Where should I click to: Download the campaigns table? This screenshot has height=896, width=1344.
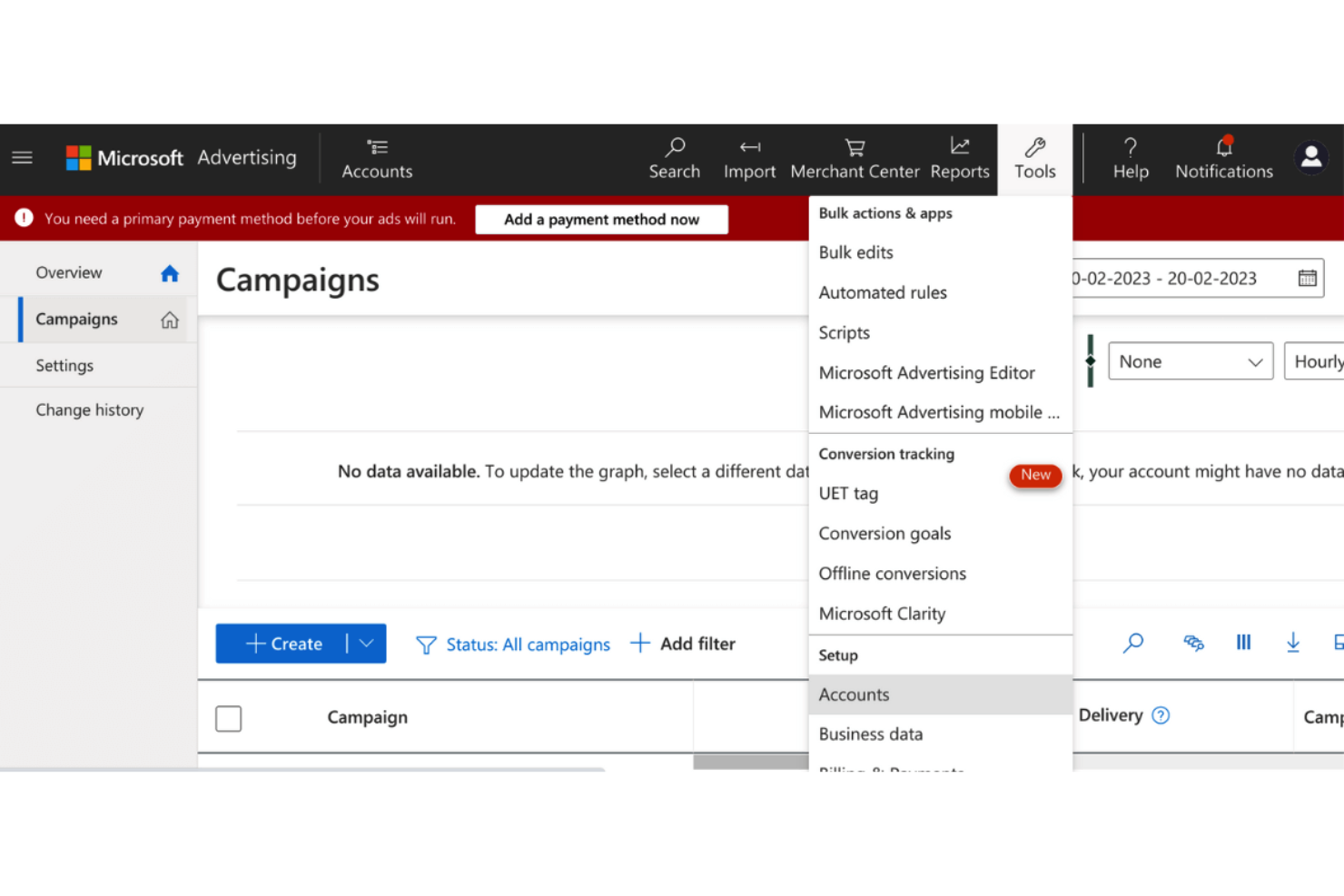click(1293, 643)
